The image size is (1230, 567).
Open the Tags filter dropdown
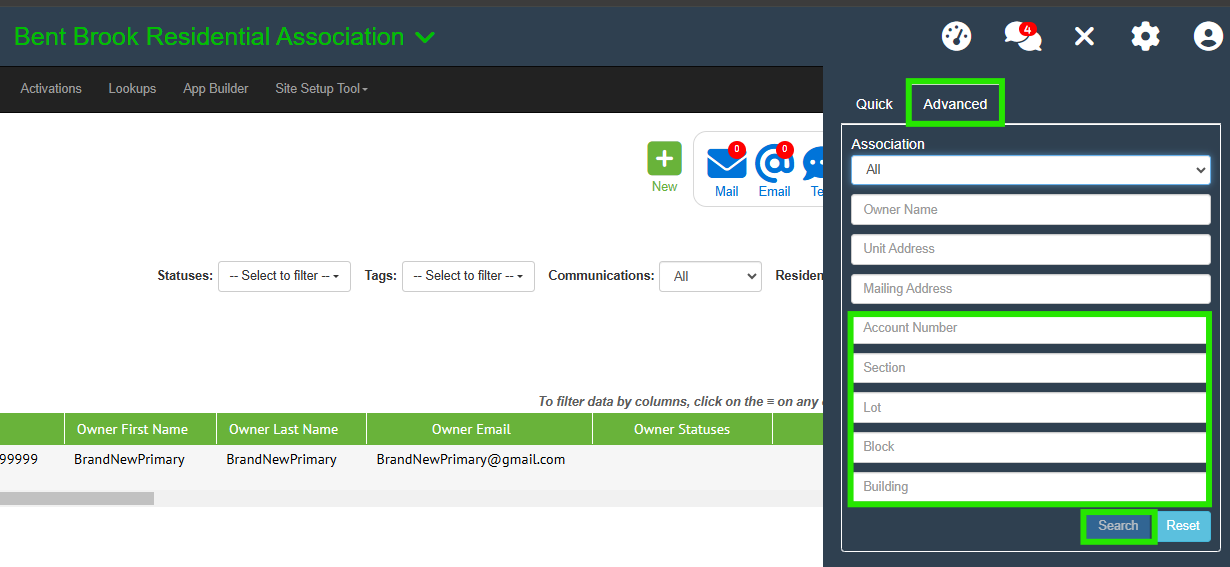pos(468,276)
